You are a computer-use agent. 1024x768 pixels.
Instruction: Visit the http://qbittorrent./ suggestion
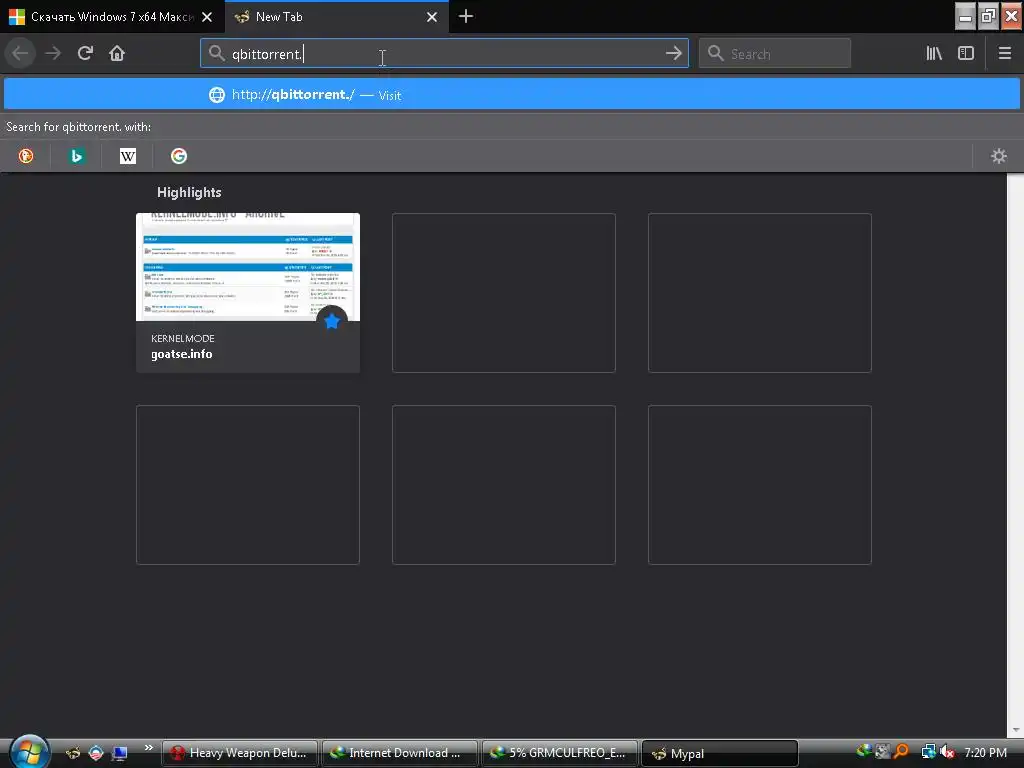pyautogui.click(x=512, y=95)
